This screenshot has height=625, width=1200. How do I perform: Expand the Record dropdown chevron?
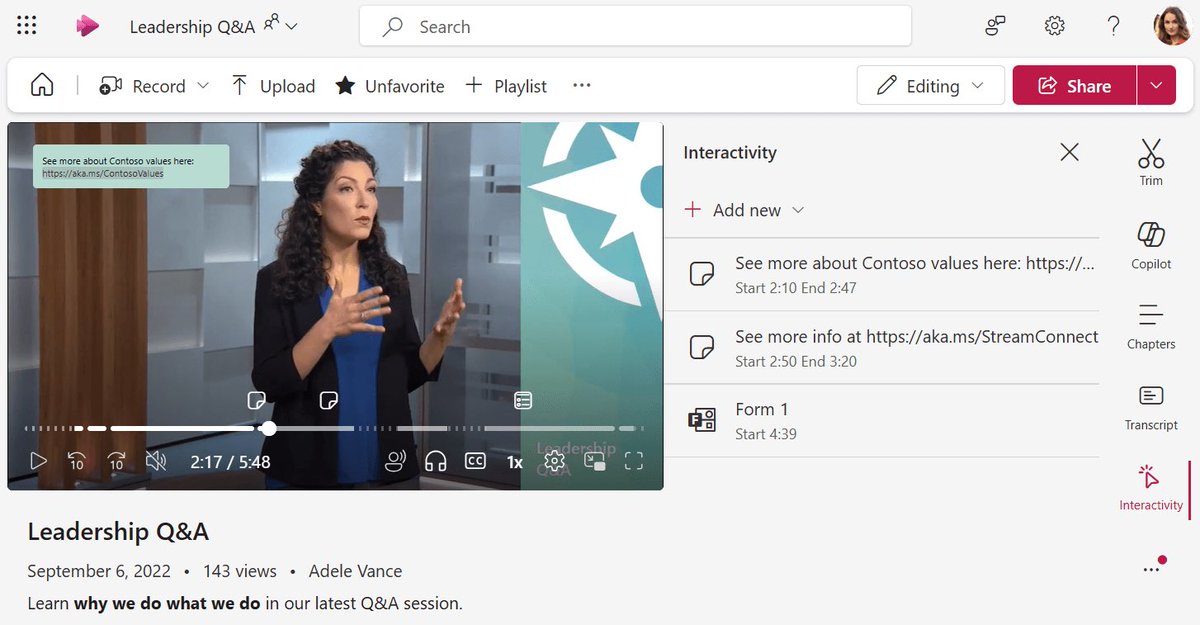tap(203, 86)
